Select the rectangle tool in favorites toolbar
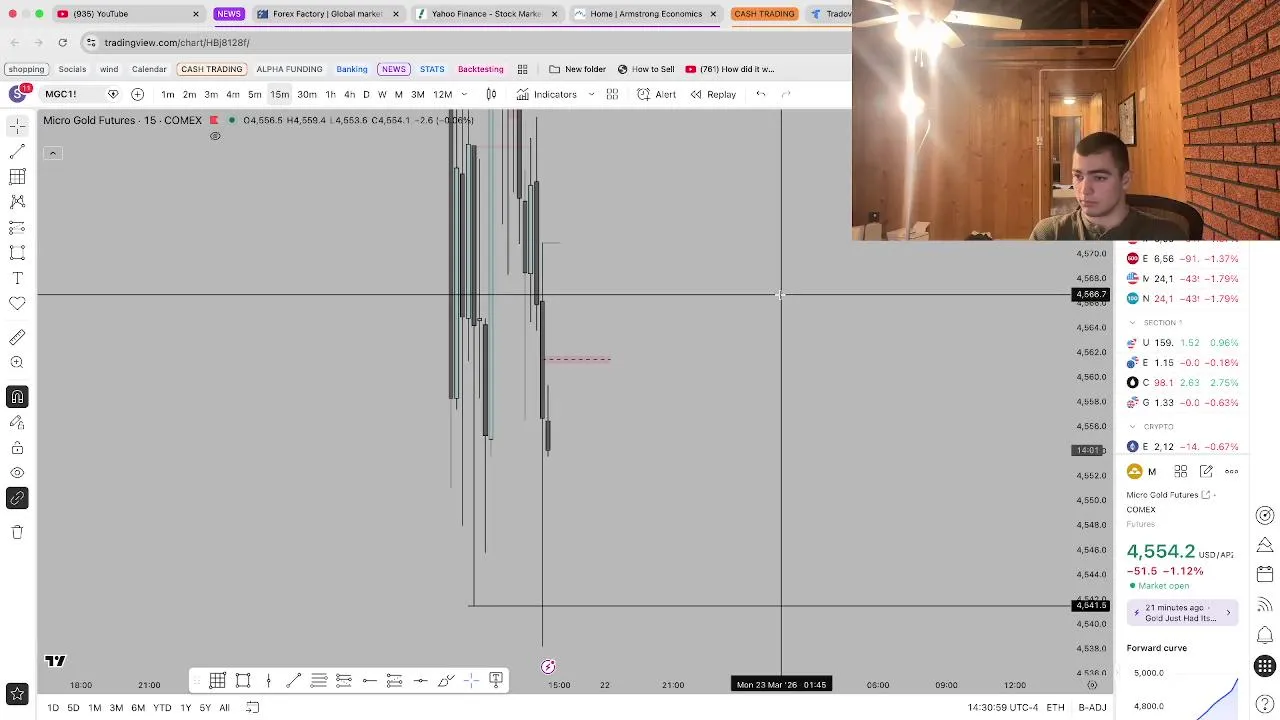 click(243, 681)
